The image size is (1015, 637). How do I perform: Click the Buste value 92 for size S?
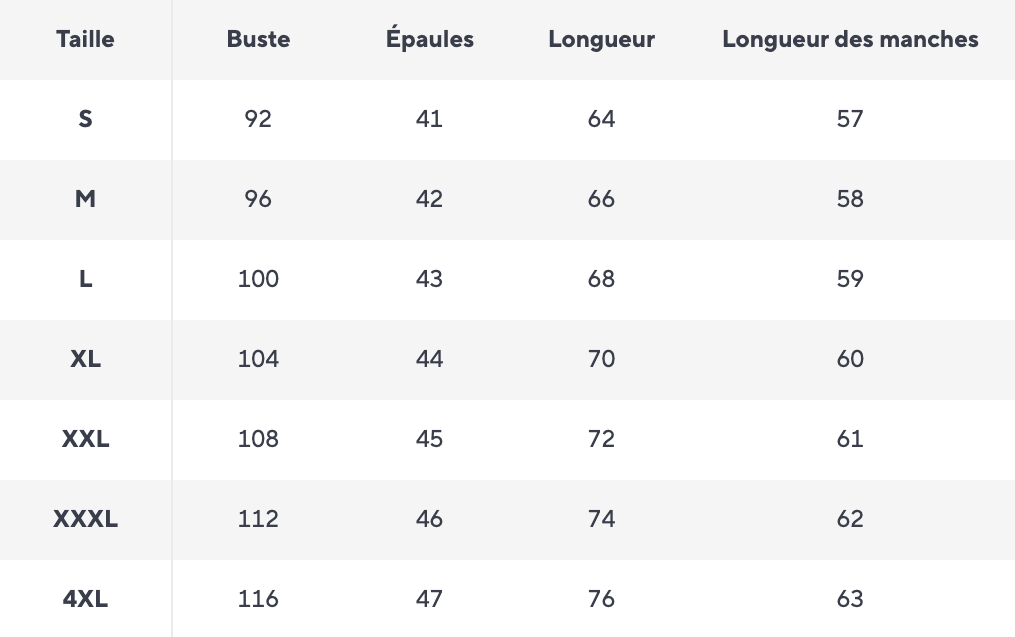258,119
